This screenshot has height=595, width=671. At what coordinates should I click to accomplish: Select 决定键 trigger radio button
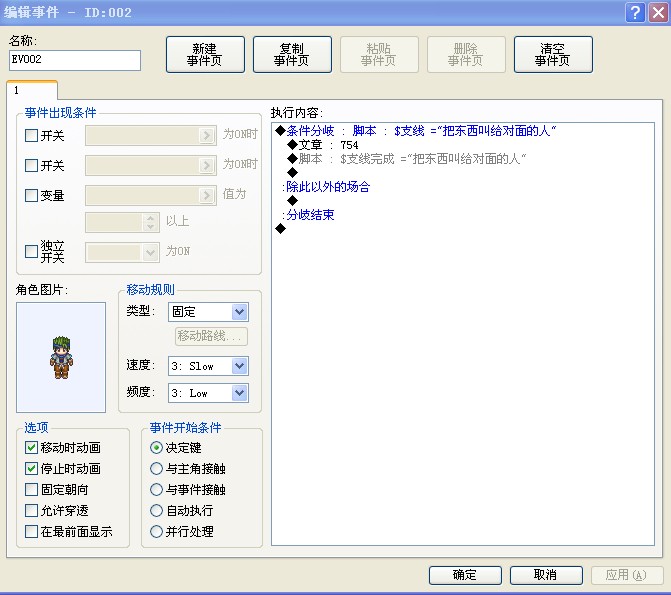tap(157, 448)
